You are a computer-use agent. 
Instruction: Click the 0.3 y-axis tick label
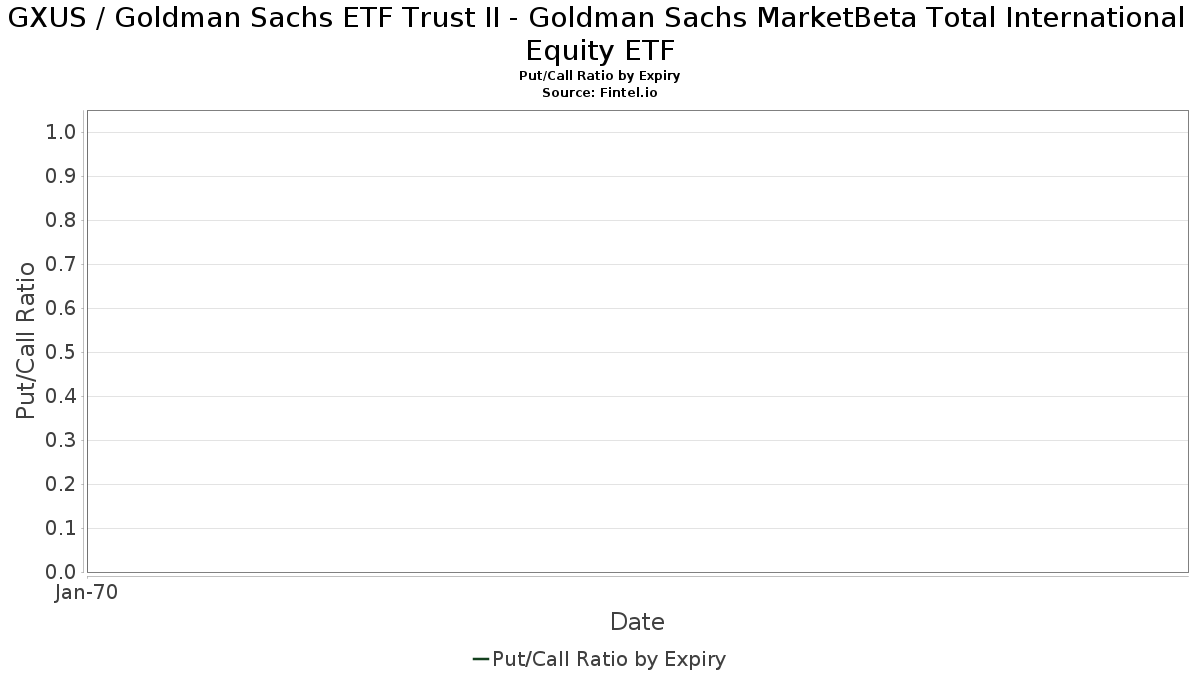61,441
